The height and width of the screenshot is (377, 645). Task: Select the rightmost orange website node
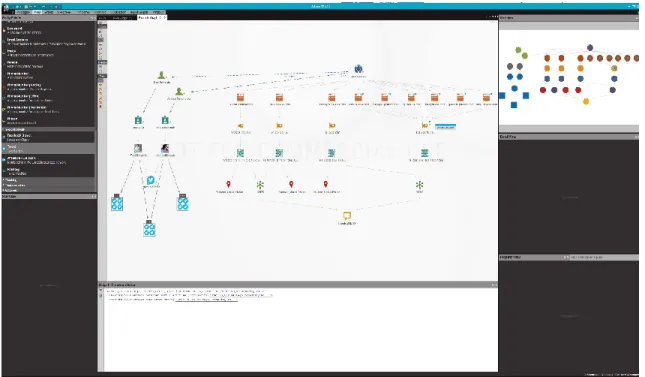point(486,98)
